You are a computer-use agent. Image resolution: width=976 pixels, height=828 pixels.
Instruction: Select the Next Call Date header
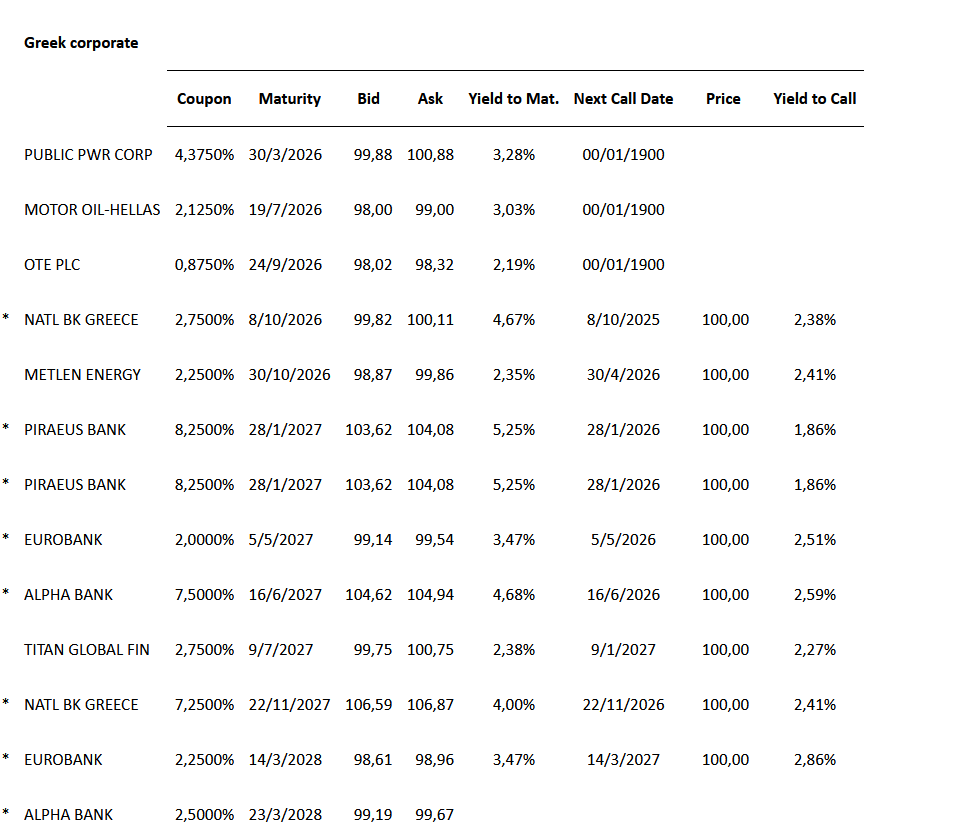(623, 99)
